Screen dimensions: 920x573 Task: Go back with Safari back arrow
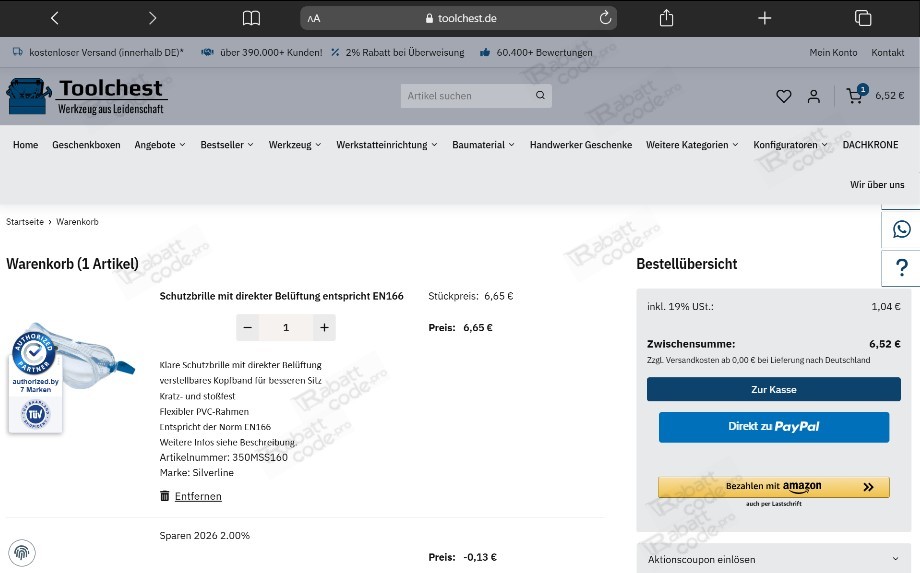click(x=55, y=18)
